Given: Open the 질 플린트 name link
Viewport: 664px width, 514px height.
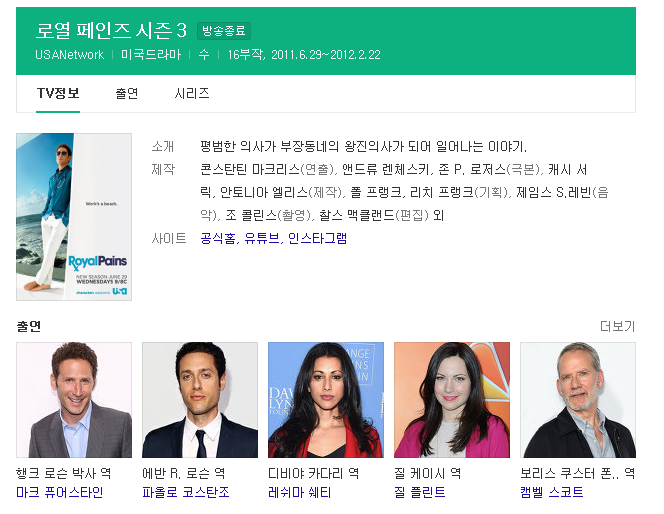Looking at the screenshot, I should 420,492.
